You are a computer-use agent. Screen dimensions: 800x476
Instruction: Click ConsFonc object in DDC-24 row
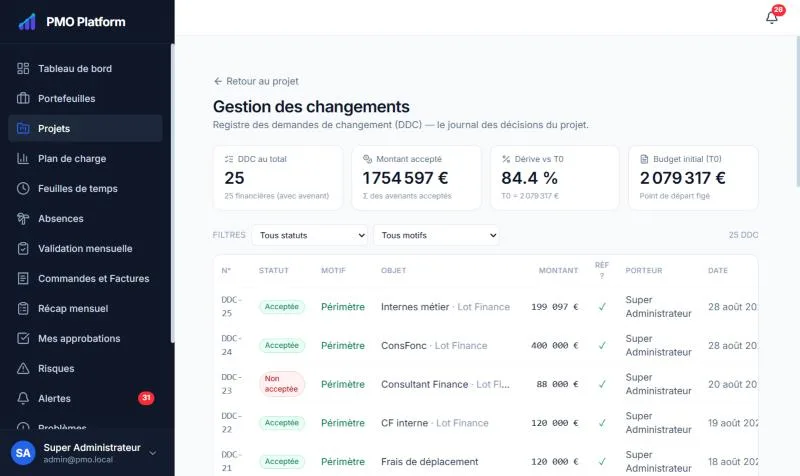pos(404,345)
